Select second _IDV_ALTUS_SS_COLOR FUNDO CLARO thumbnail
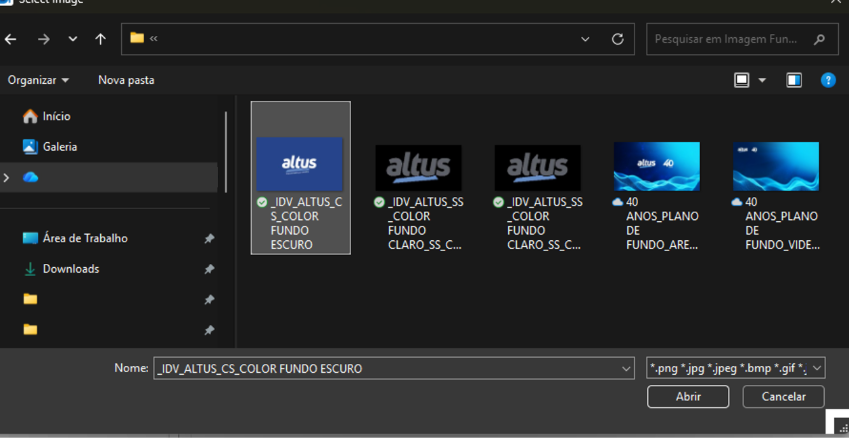The width and height of the screenshot is (849, 438). [538, 168]
